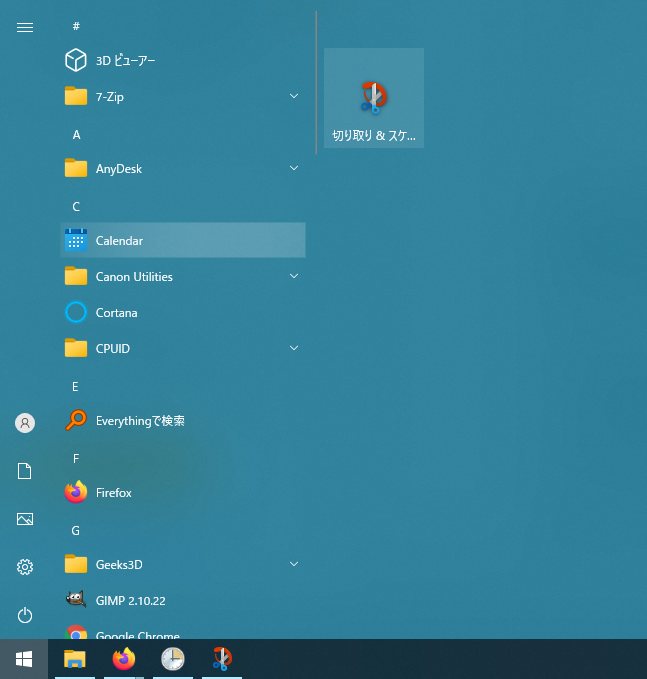Open the hamburger menu at top left
Screen dimensions: 647x679
coord(25,28)
